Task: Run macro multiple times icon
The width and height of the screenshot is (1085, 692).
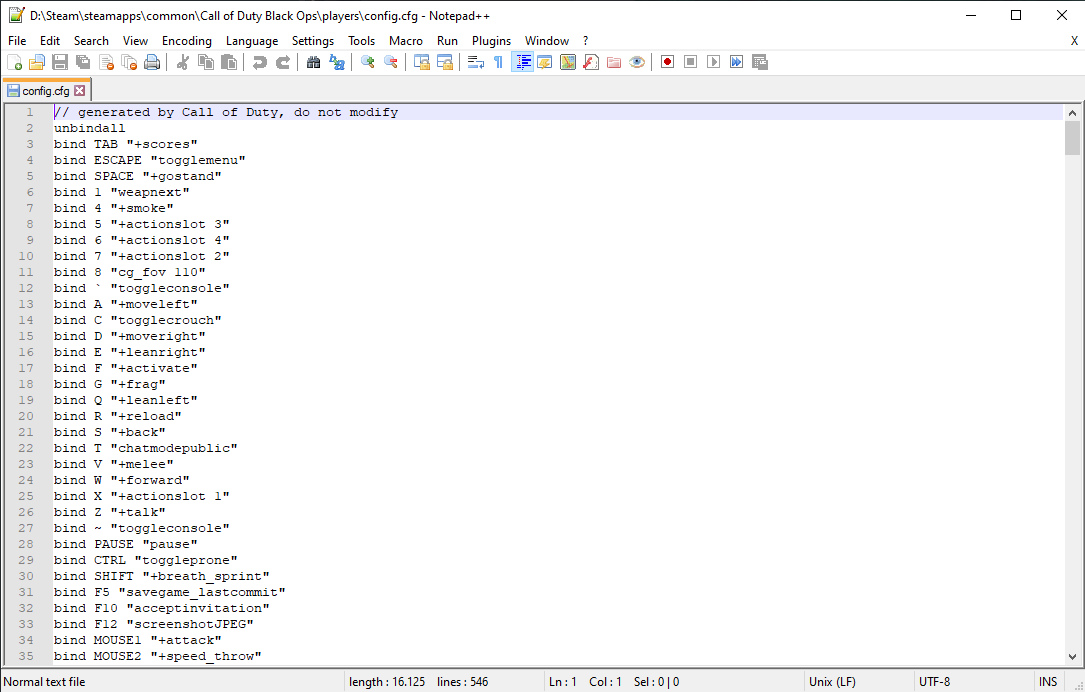Action: (736, 62)
